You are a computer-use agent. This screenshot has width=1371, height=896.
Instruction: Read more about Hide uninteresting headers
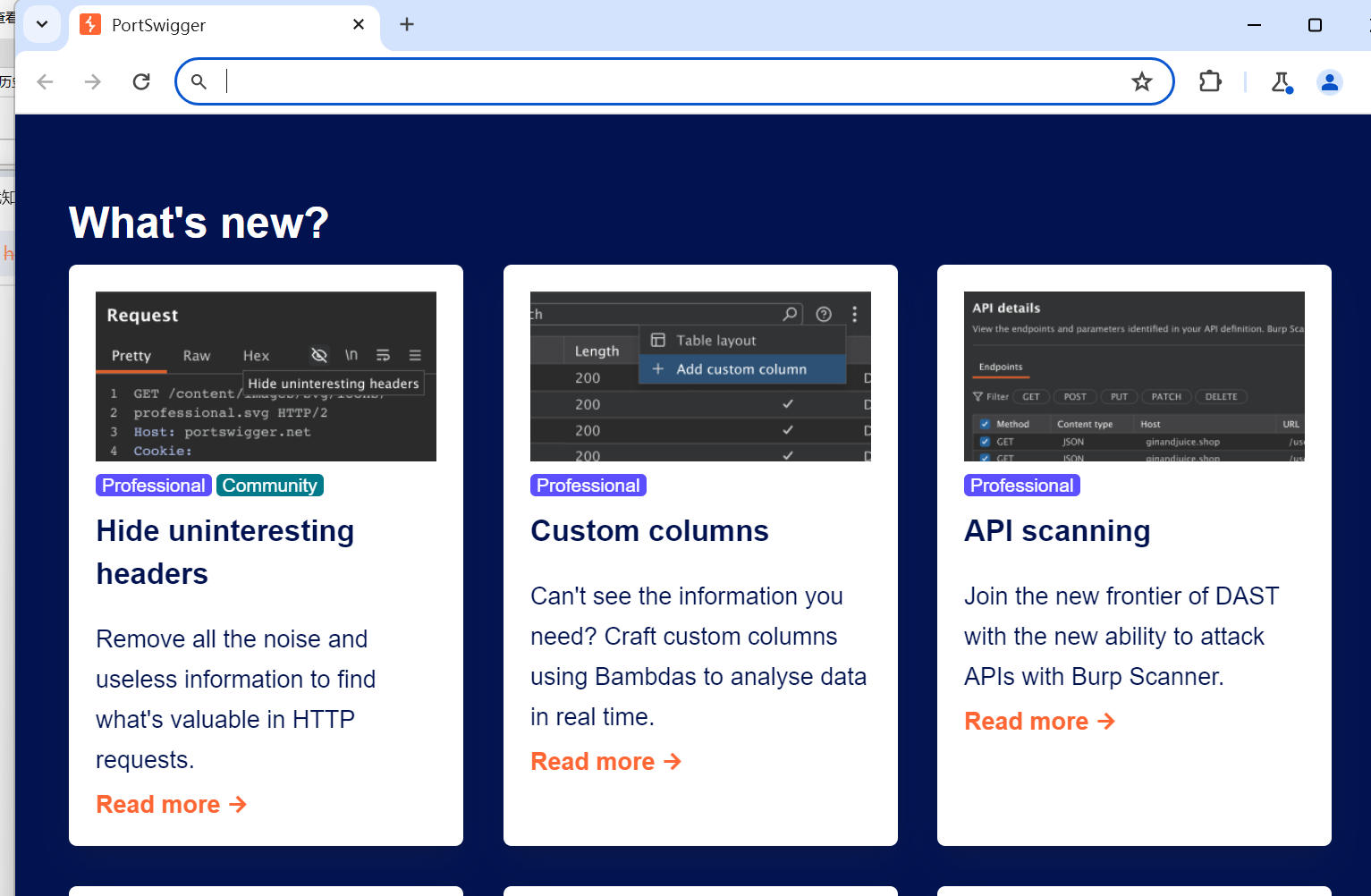click(172, 805)
